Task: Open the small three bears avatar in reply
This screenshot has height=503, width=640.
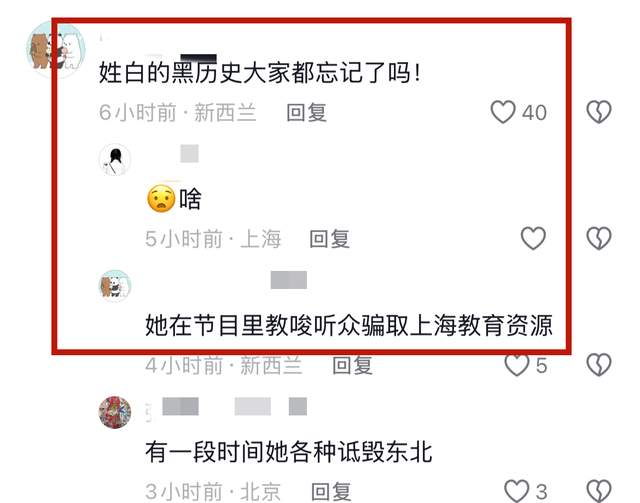Action: pyautogui.click(x=115, y=286)
